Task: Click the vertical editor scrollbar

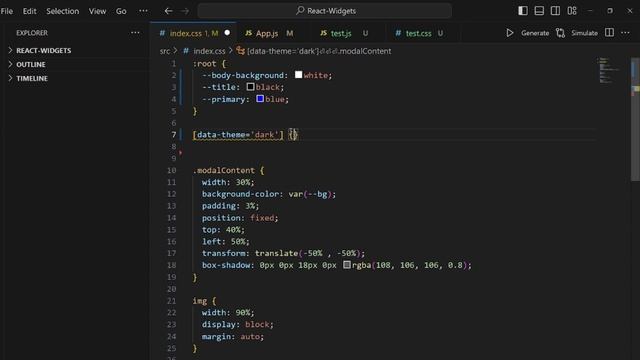Action: click(x=635, y=119)
